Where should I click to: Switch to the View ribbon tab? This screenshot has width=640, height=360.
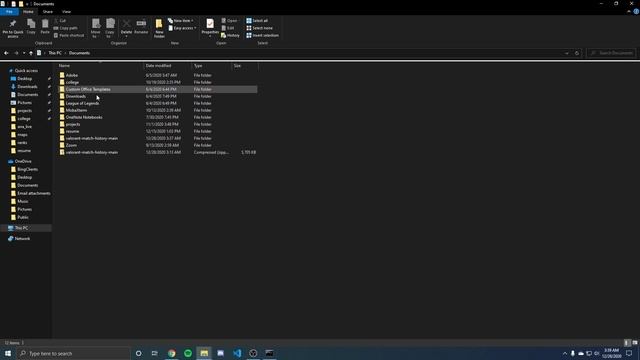point(67,11)
